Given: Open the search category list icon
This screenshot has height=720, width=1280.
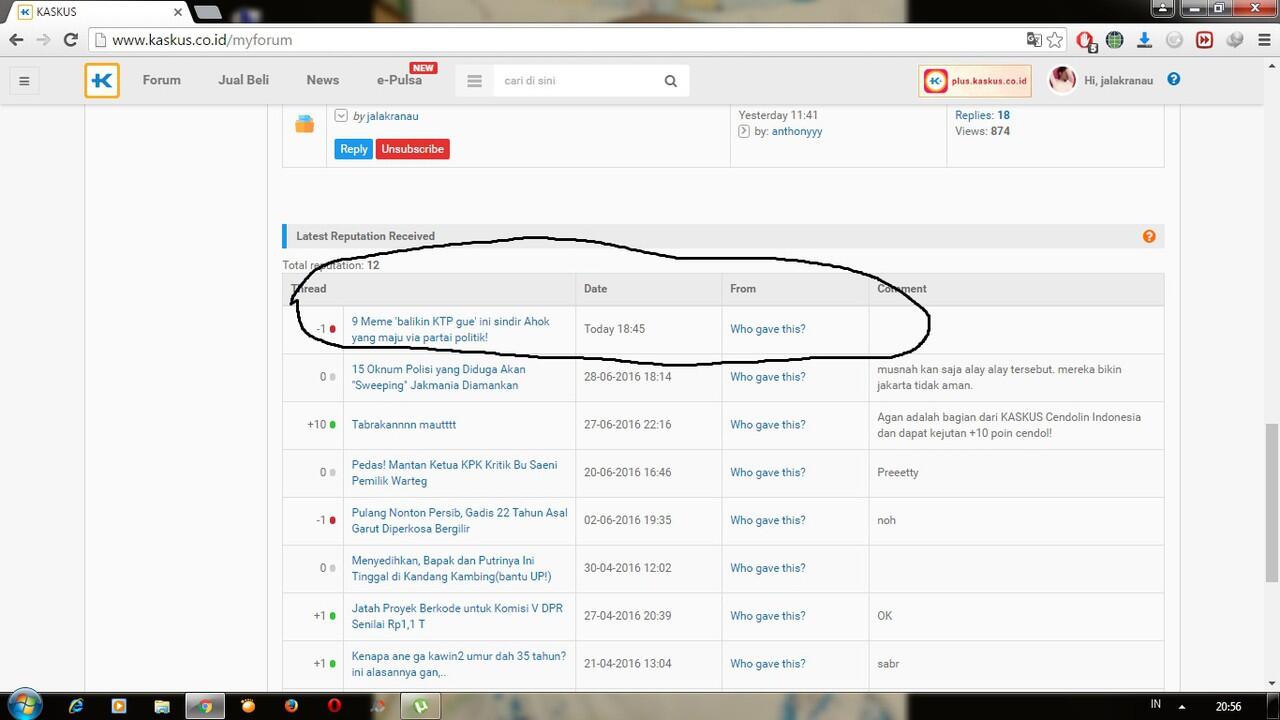Looking at the screenshot, I should pos(474,81).
